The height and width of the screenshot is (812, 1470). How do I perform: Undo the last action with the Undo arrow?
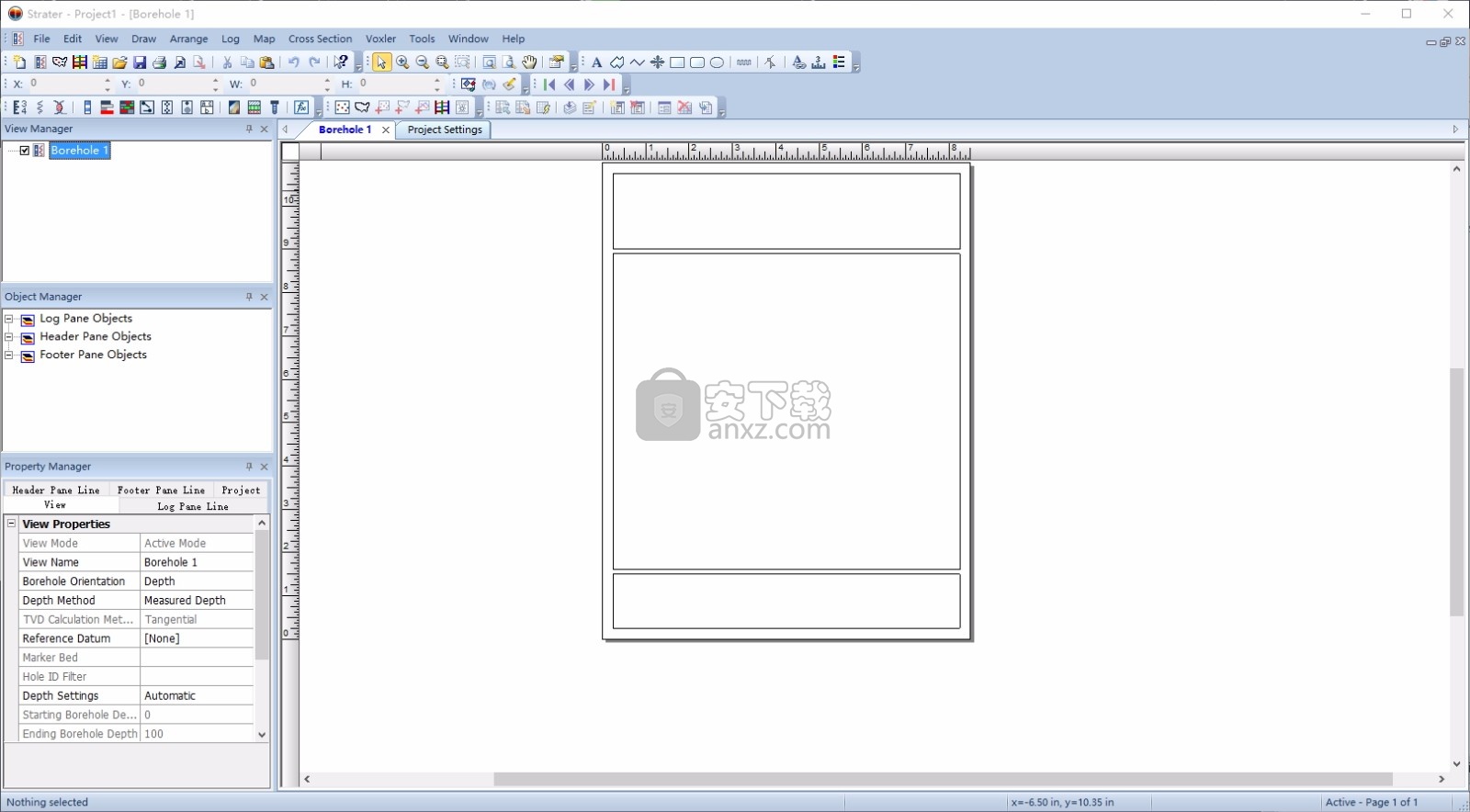tap(294, 62)
